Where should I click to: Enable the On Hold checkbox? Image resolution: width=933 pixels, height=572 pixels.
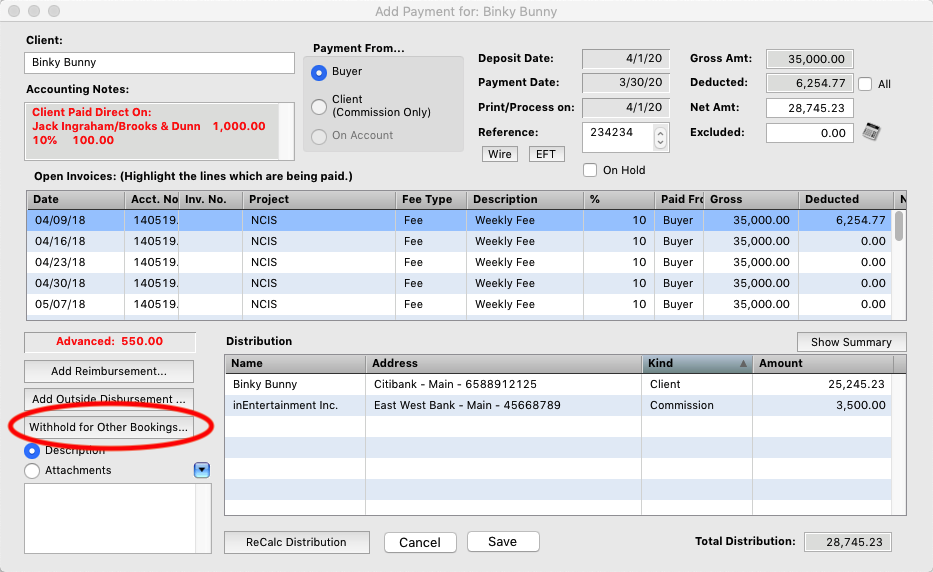(590, 170)
